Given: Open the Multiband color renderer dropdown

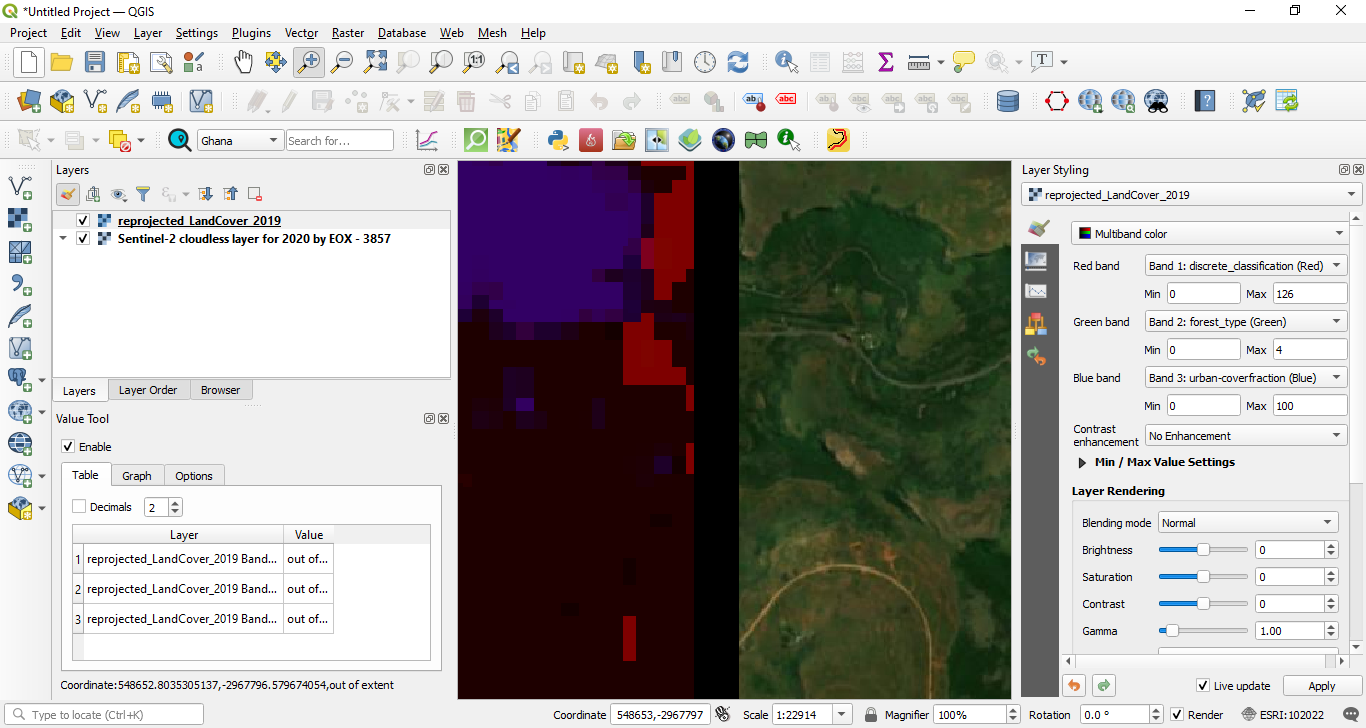Looking at the screenshot, I should [x=1210, y=234].
